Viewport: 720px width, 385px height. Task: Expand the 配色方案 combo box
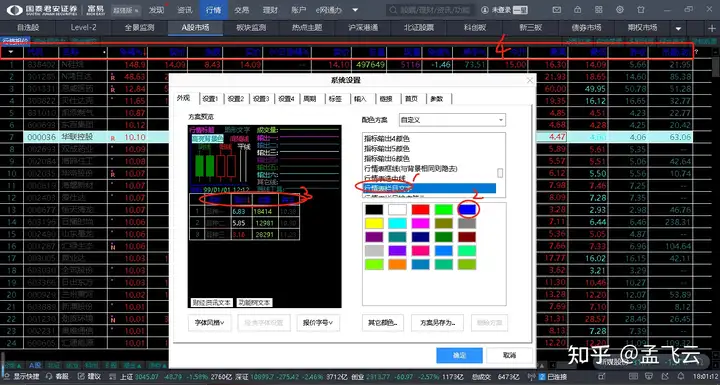pos(452,120)
